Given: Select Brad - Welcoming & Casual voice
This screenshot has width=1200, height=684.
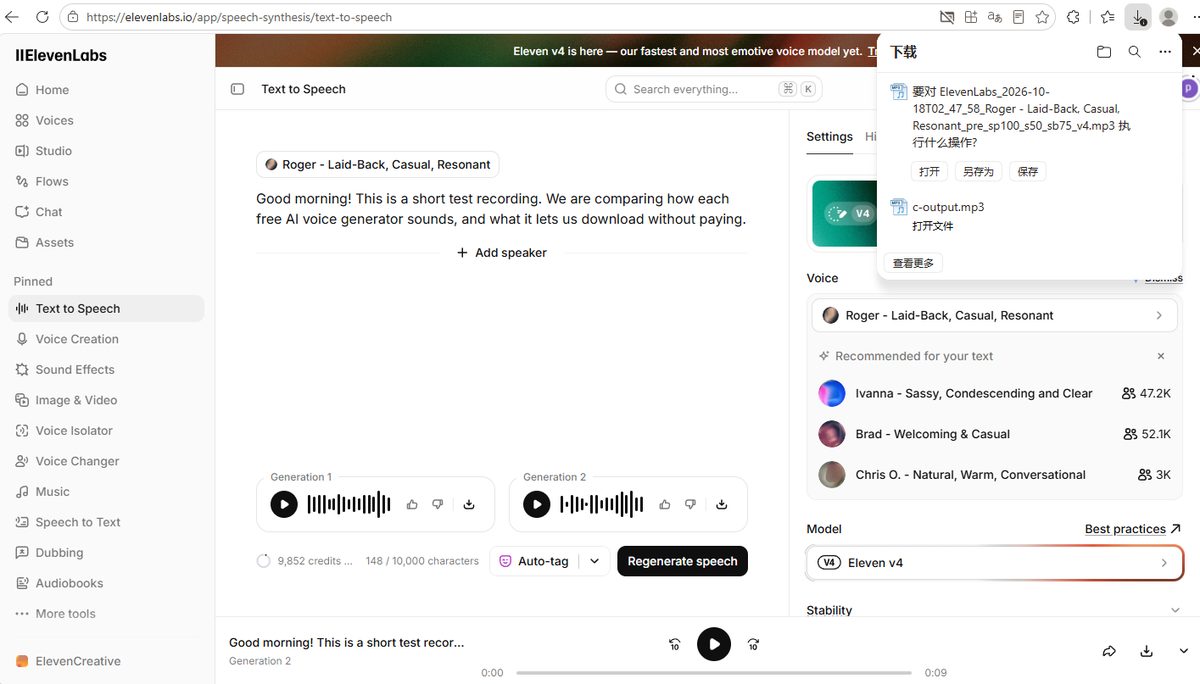Looking at the screenshot, I should [994, 434].
